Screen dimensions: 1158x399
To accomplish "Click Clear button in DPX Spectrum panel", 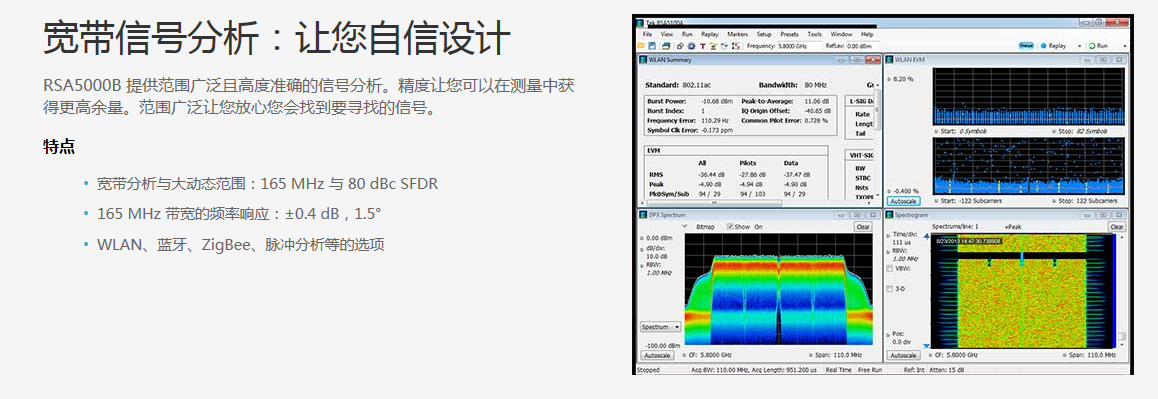I will (x=863, y=227).
